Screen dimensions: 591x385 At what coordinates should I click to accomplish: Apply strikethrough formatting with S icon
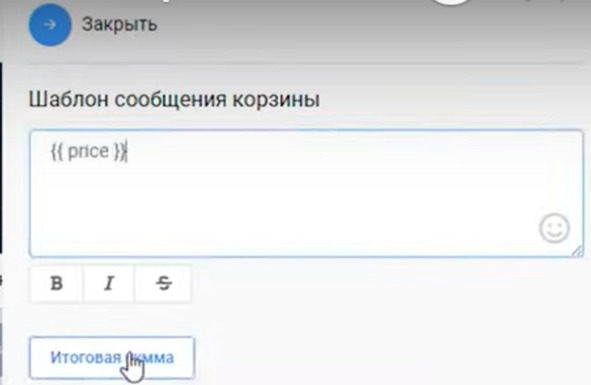click(163, 283)
